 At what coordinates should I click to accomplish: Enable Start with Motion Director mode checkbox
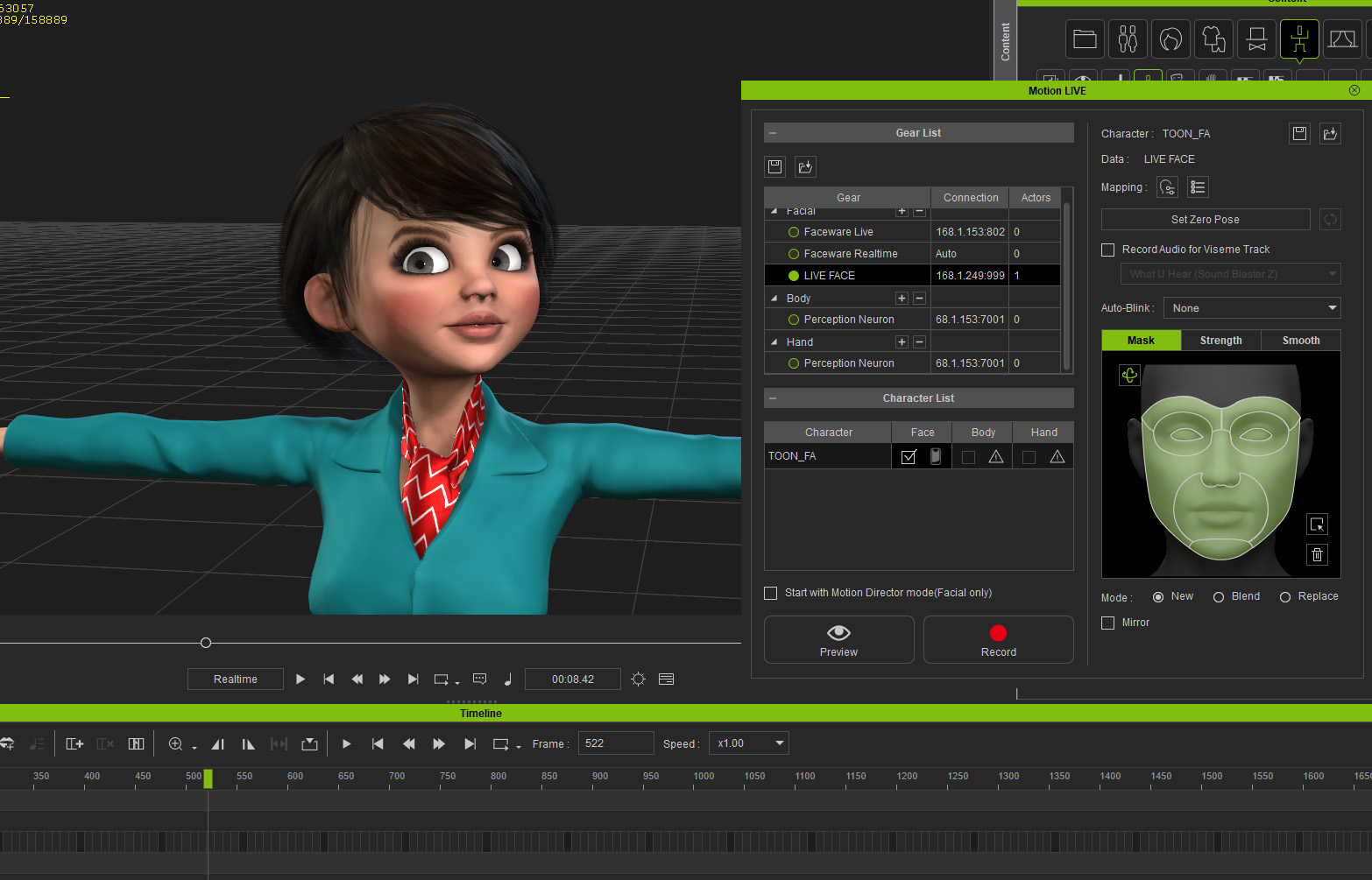click(770, 593)
